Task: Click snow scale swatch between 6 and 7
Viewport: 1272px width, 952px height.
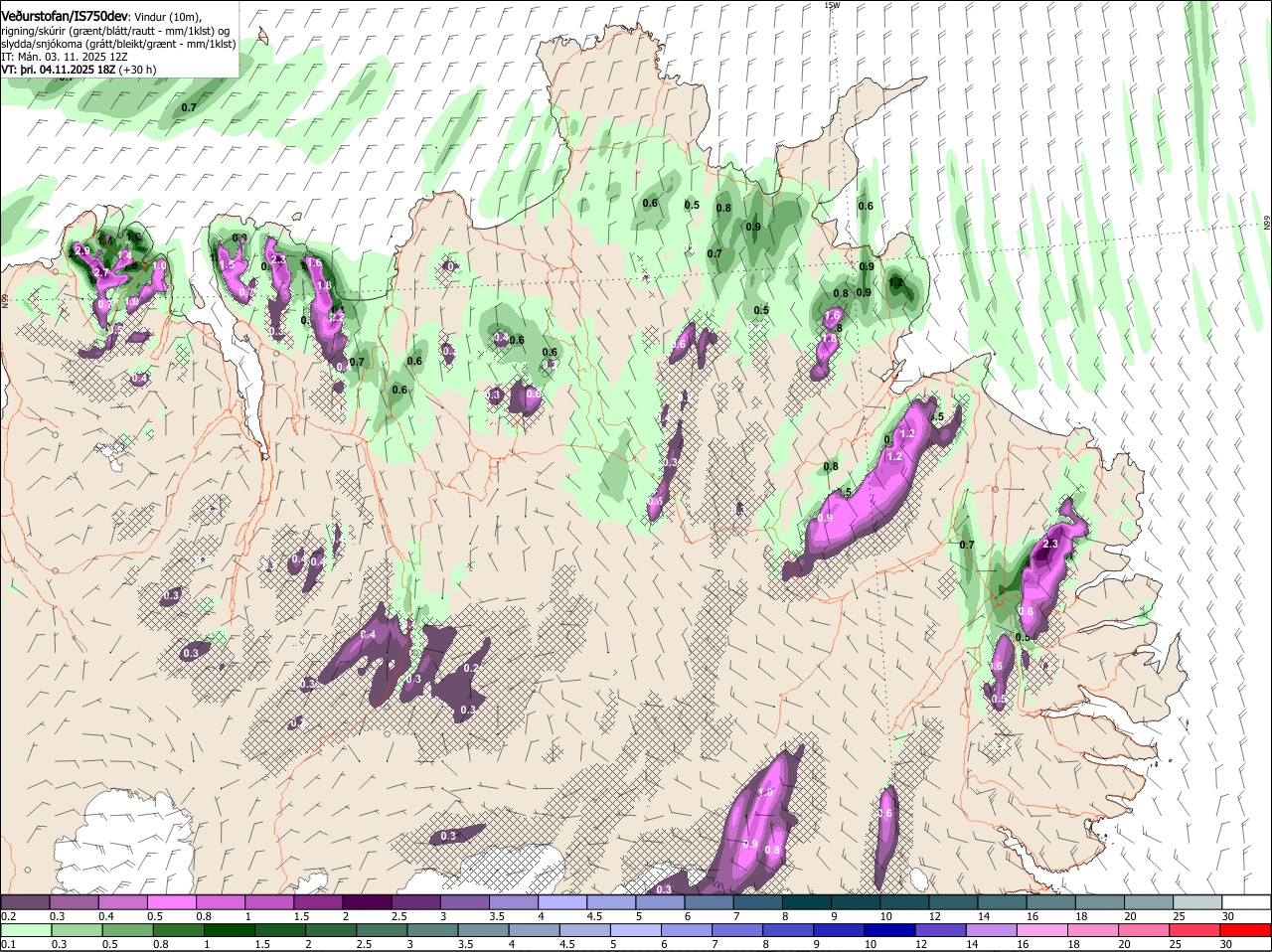Action: (x=710, y=901)
